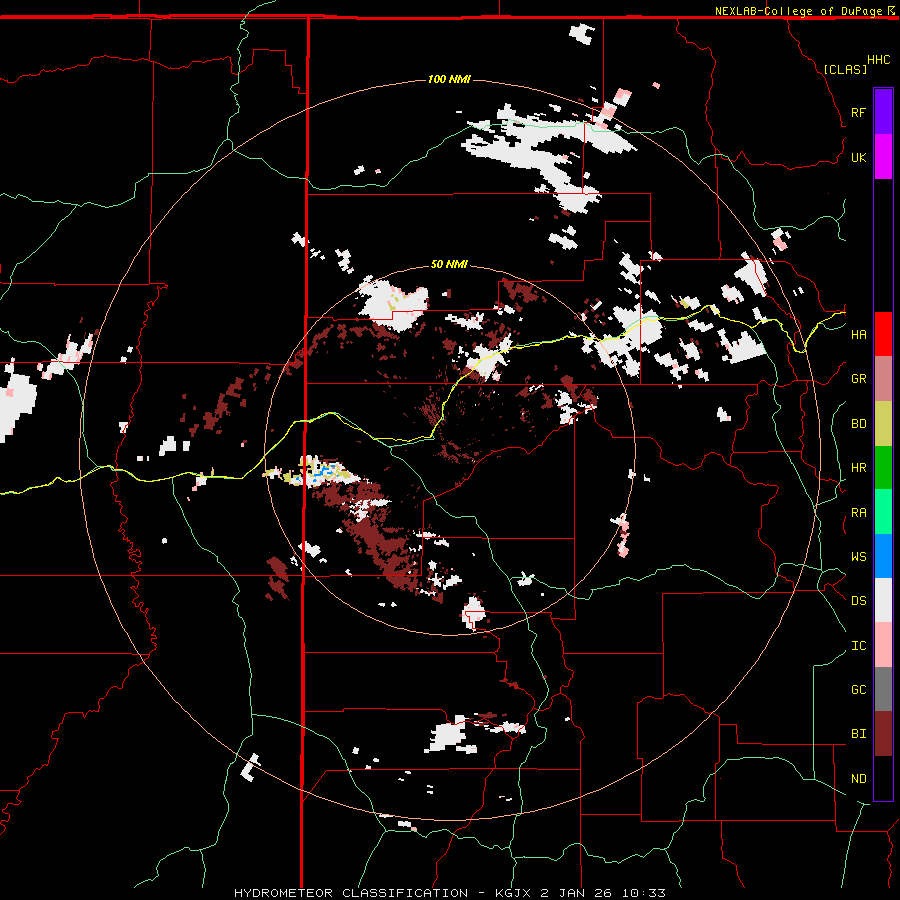Click the HHC product label
Image resolution: width=900 pixels, height=900 pixels.
pos(878,60)
